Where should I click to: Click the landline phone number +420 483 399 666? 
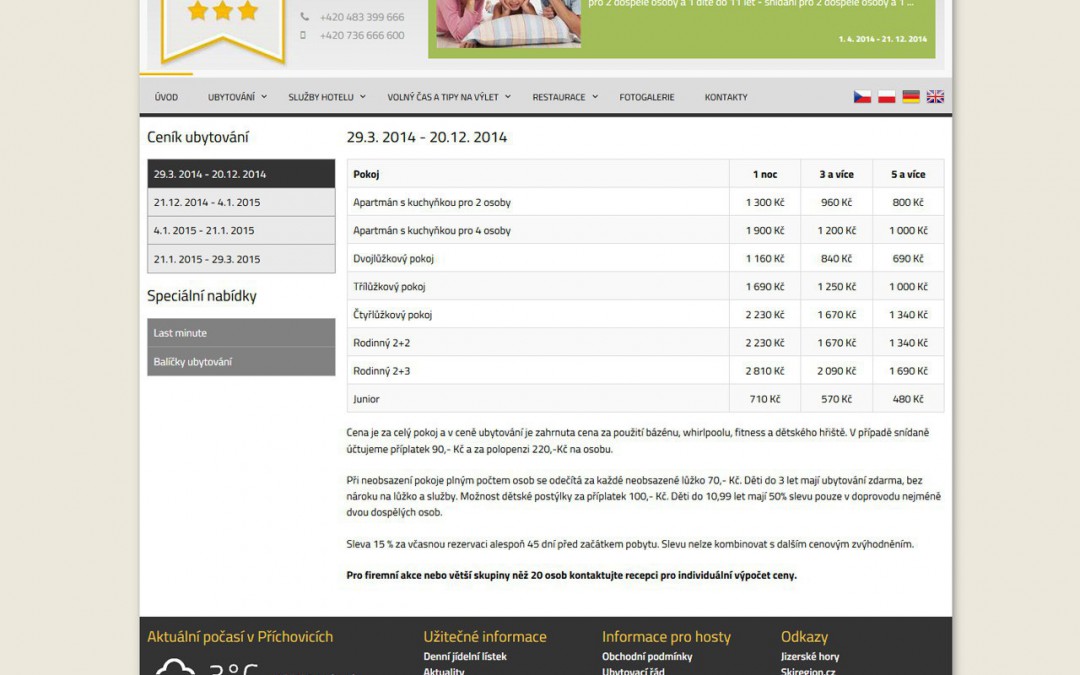coord(362,17)
